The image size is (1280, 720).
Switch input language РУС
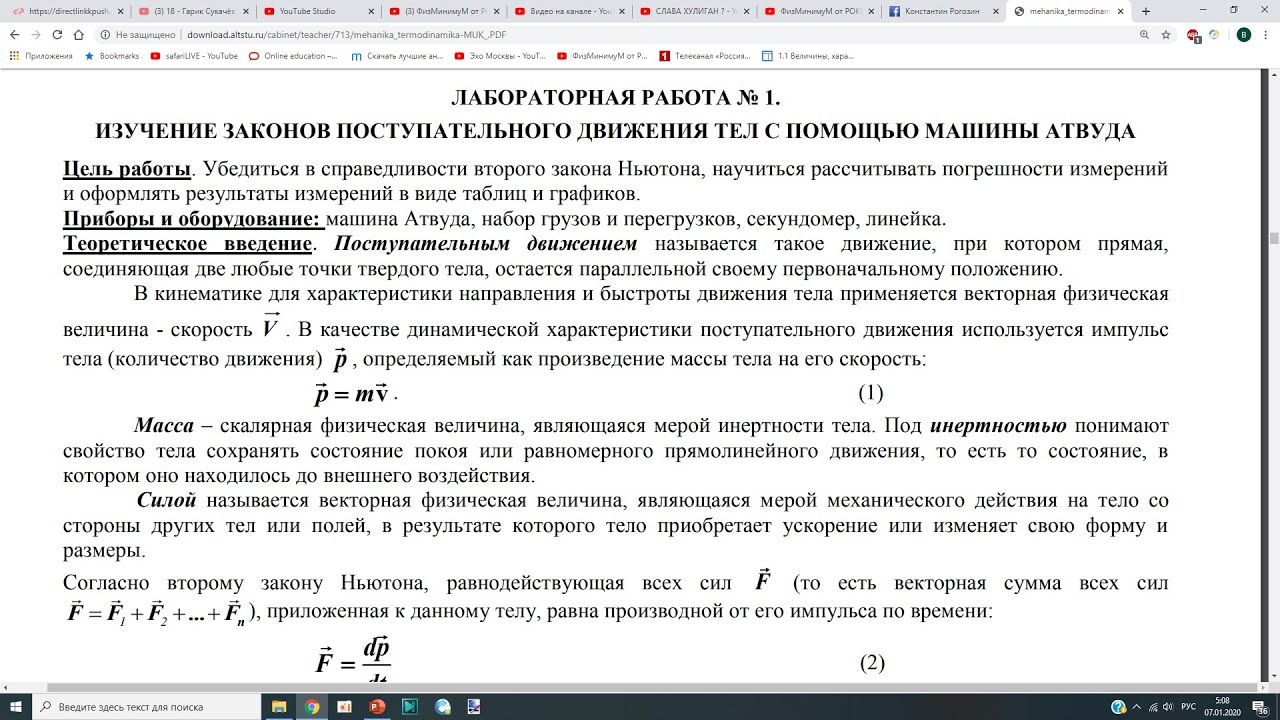(x=1189, y=706)
